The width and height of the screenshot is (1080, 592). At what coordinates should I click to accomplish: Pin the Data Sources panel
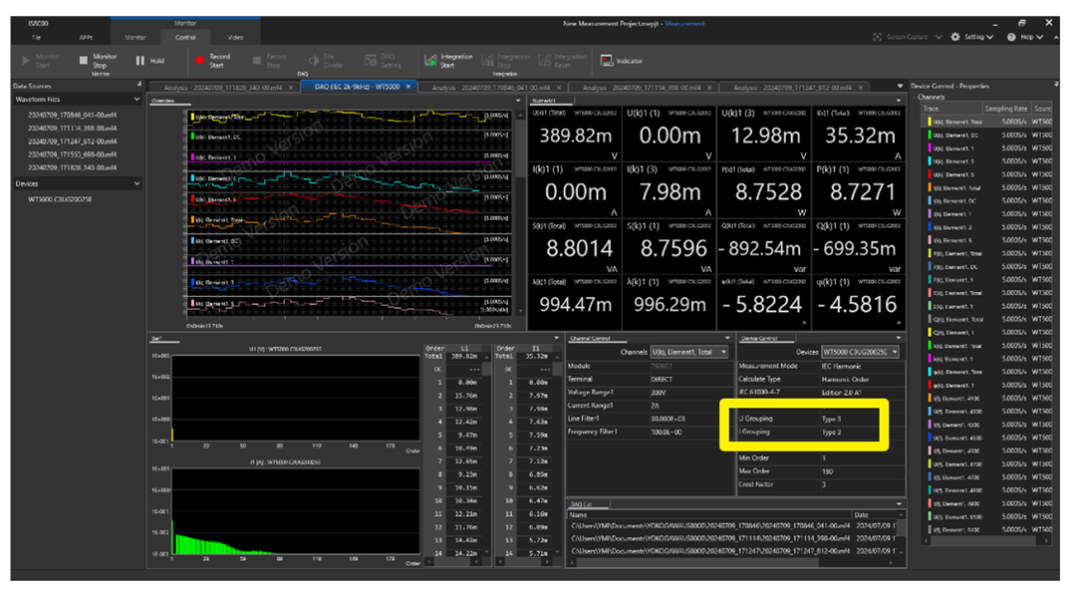139,85
